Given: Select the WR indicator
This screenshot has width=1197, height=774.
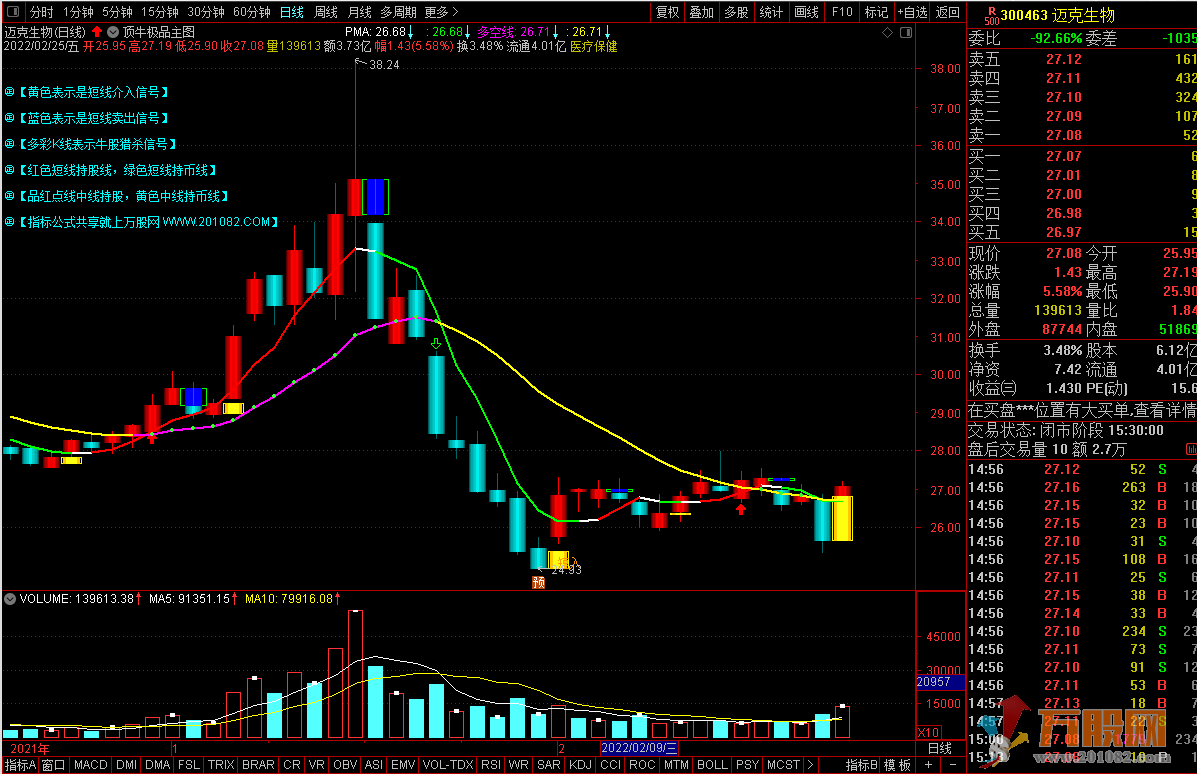Looking at the screenshot, I should click(518, 765).
